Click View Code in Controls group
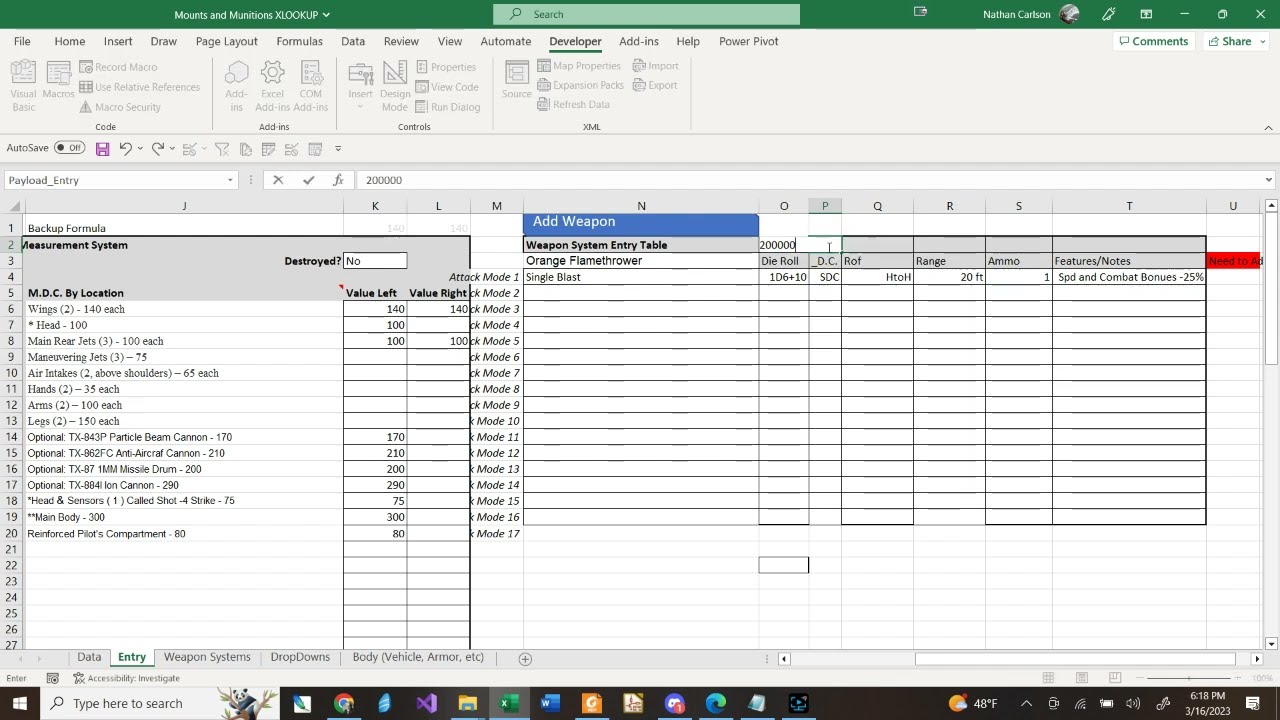The height and width of the screenshot is (720, 1280). [x=447, y=87]
